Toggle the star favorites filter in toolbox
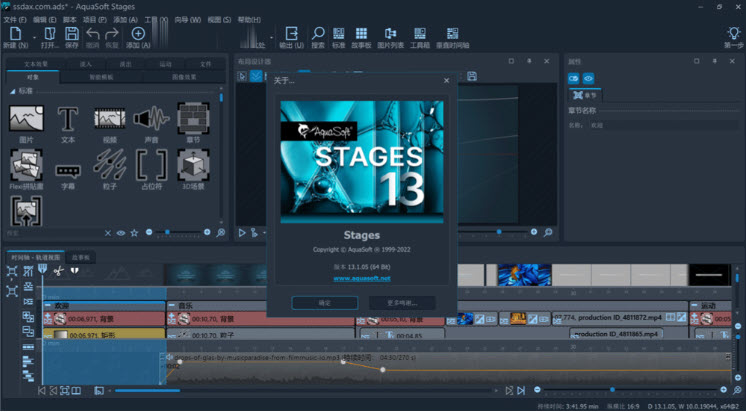The image size is (746, 412). (134, 232)
